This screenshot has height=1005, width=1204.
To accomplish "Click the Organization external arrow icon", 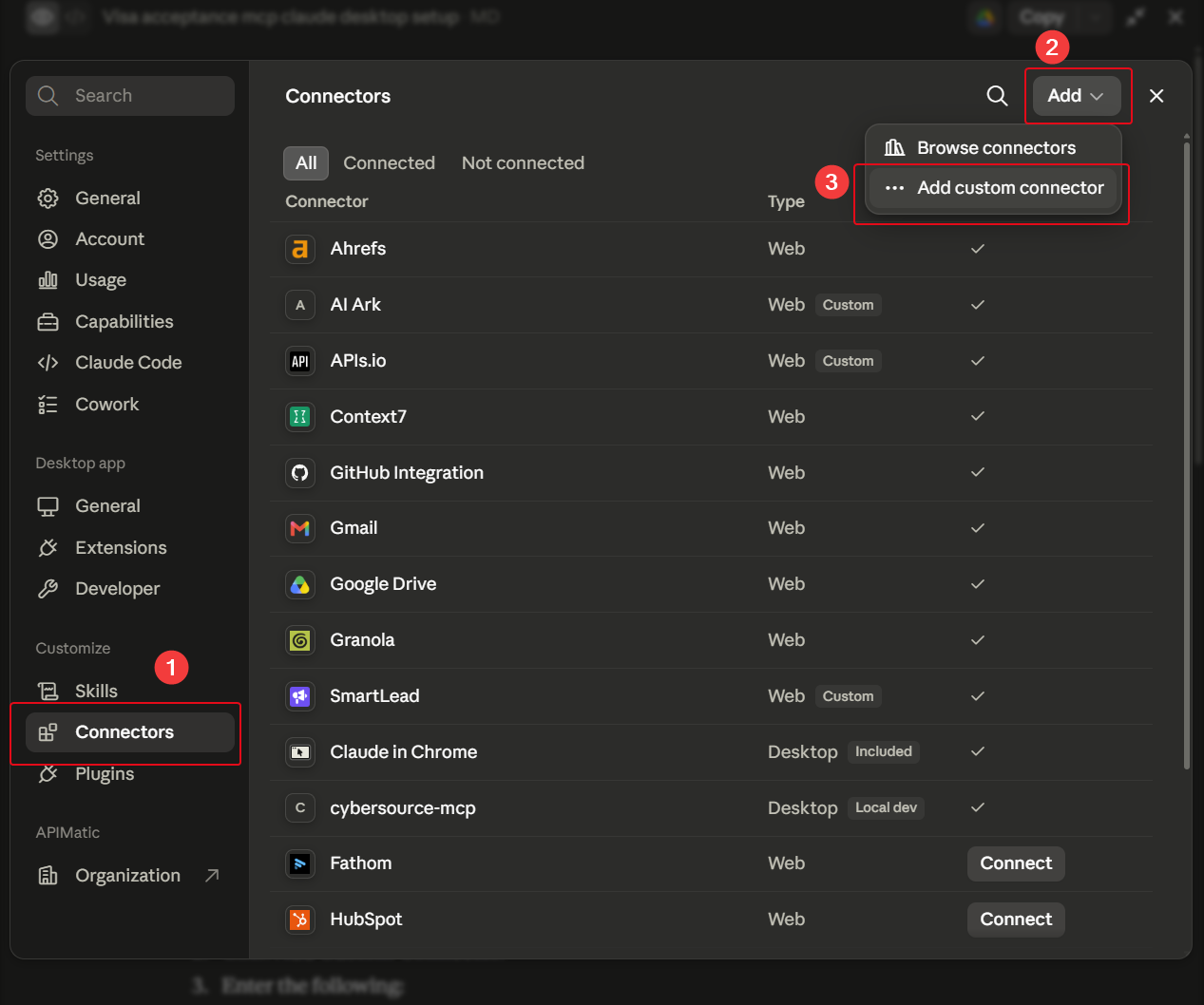I will 212,876.
